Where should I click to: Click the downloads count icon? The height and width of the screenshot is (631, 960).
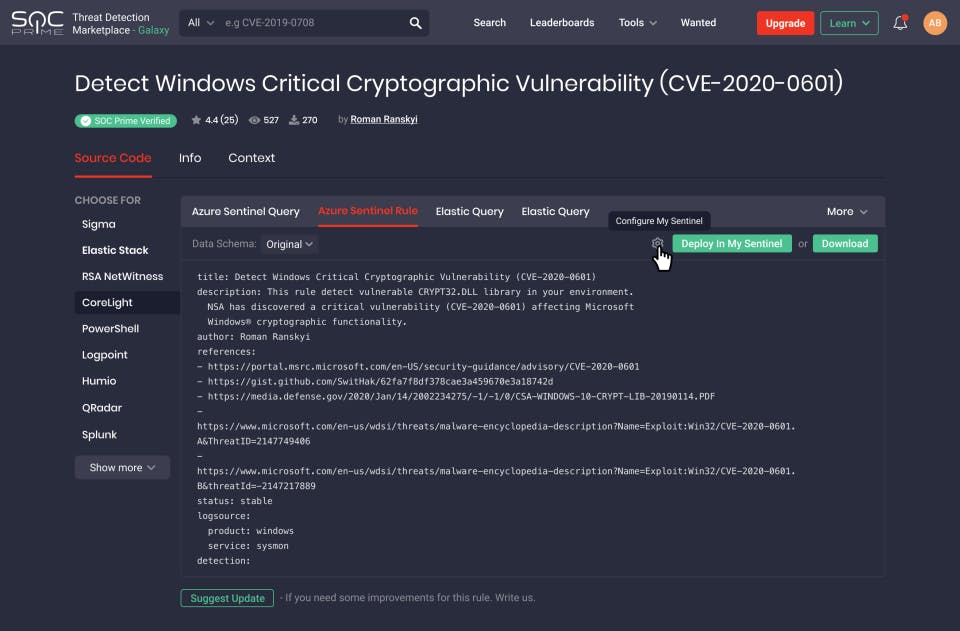click(294, 120)
